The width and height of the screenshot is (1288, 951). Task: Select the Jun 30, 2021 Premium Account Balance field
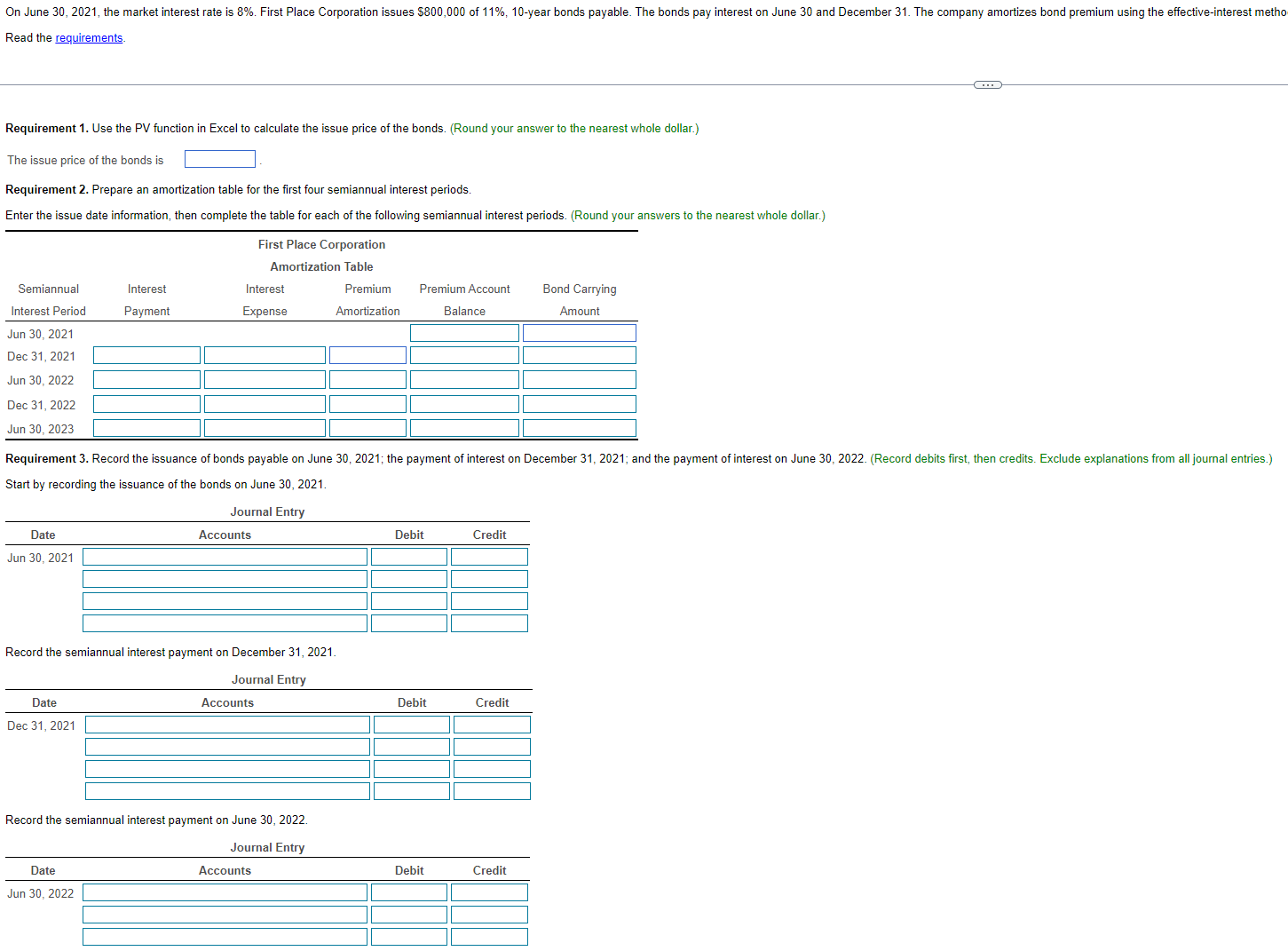[464, 332]
